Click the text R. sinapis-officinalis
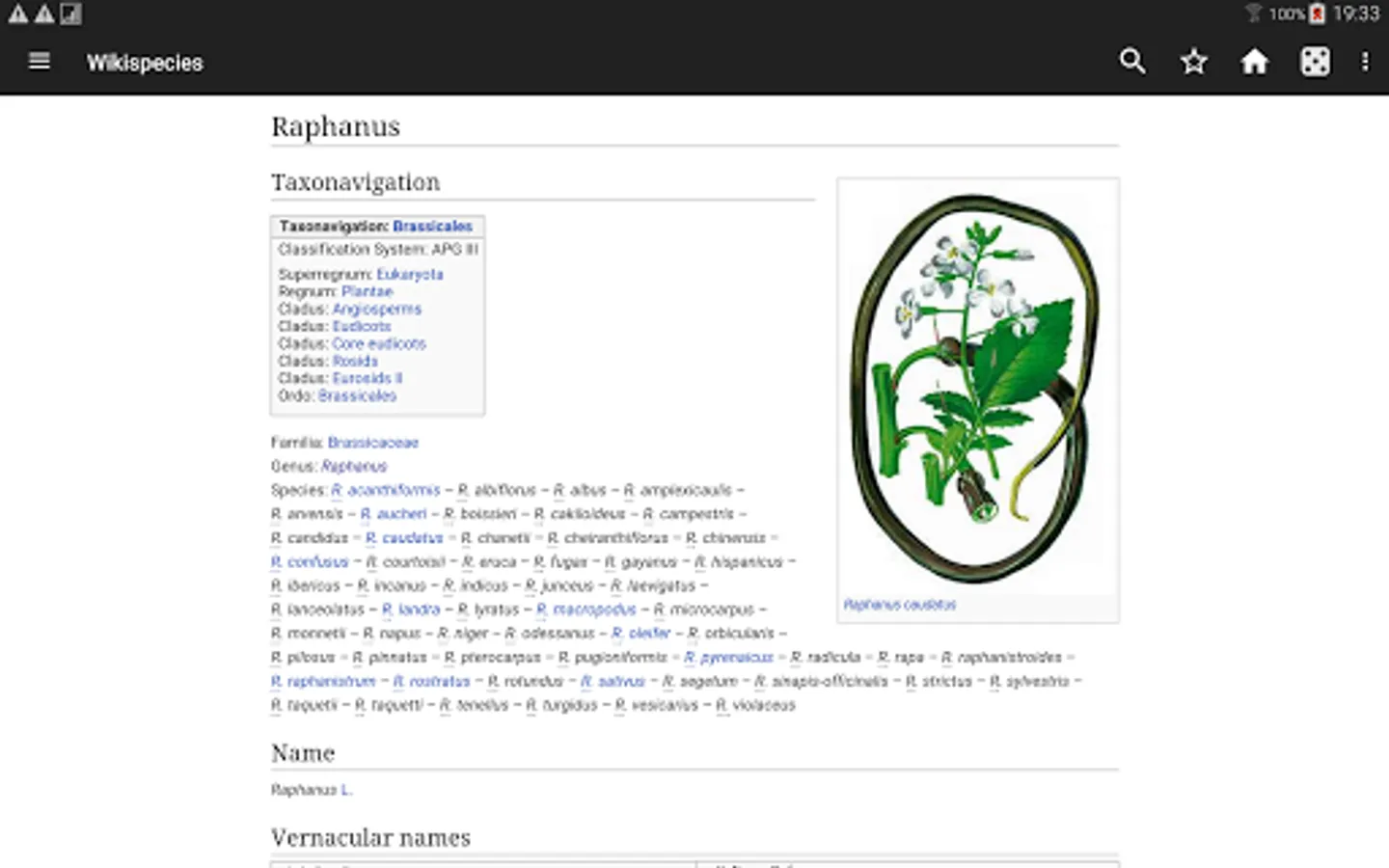Image resolution: width=1389 pixels, height=868 pixels. [821, 681]
